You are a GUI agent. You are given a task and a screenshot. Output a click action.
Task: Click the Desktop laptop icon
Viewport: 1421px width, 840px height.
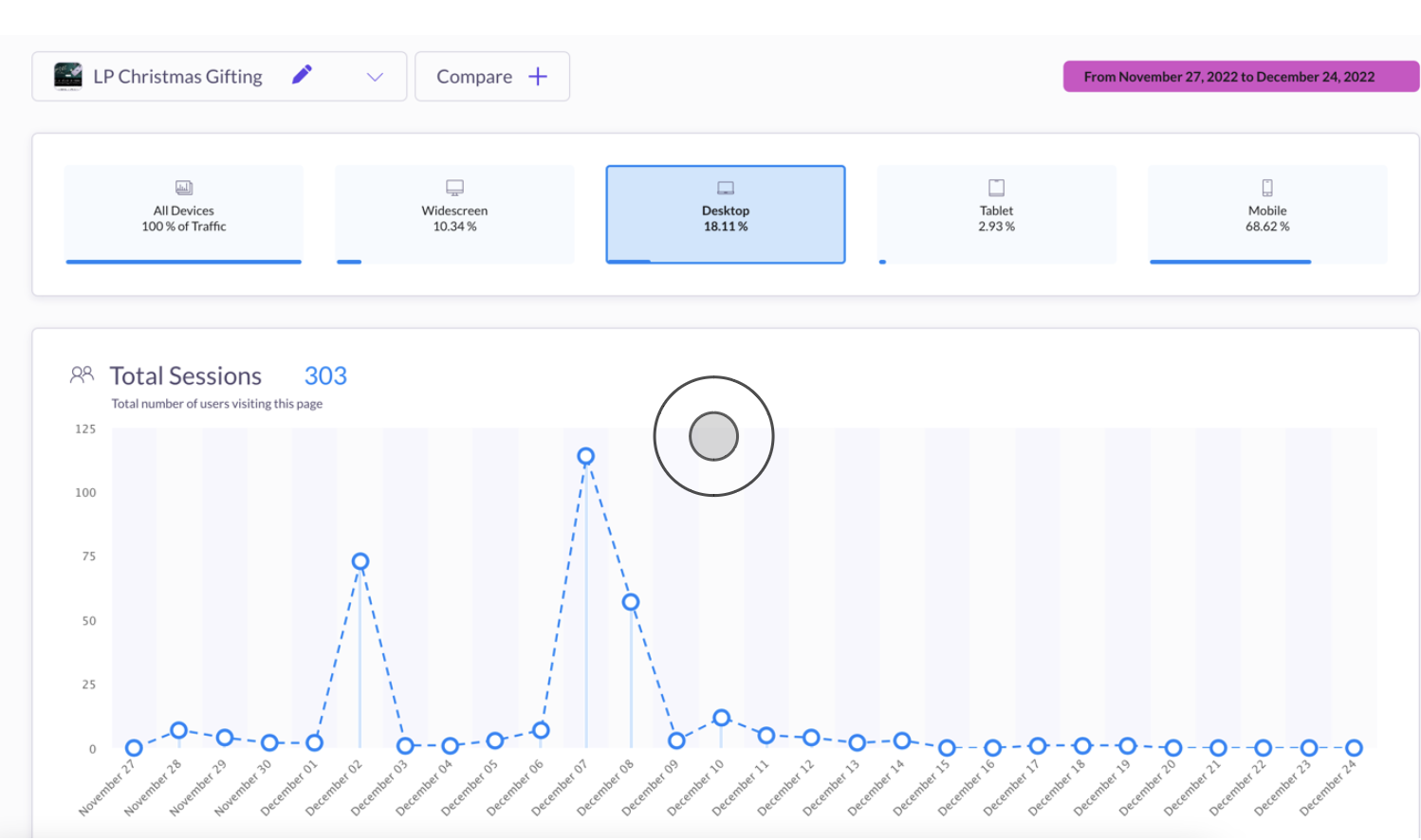click(x=726, y=188)
